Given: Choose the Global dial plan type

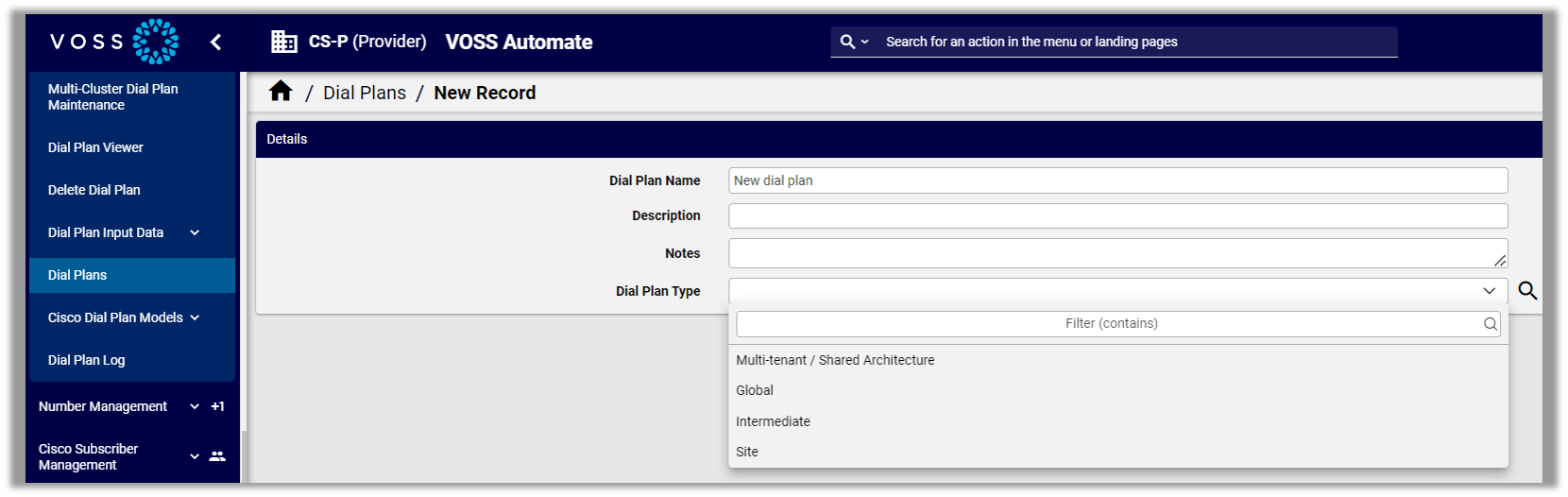Looking at the screenshot, I should click(x=755, y=390).
